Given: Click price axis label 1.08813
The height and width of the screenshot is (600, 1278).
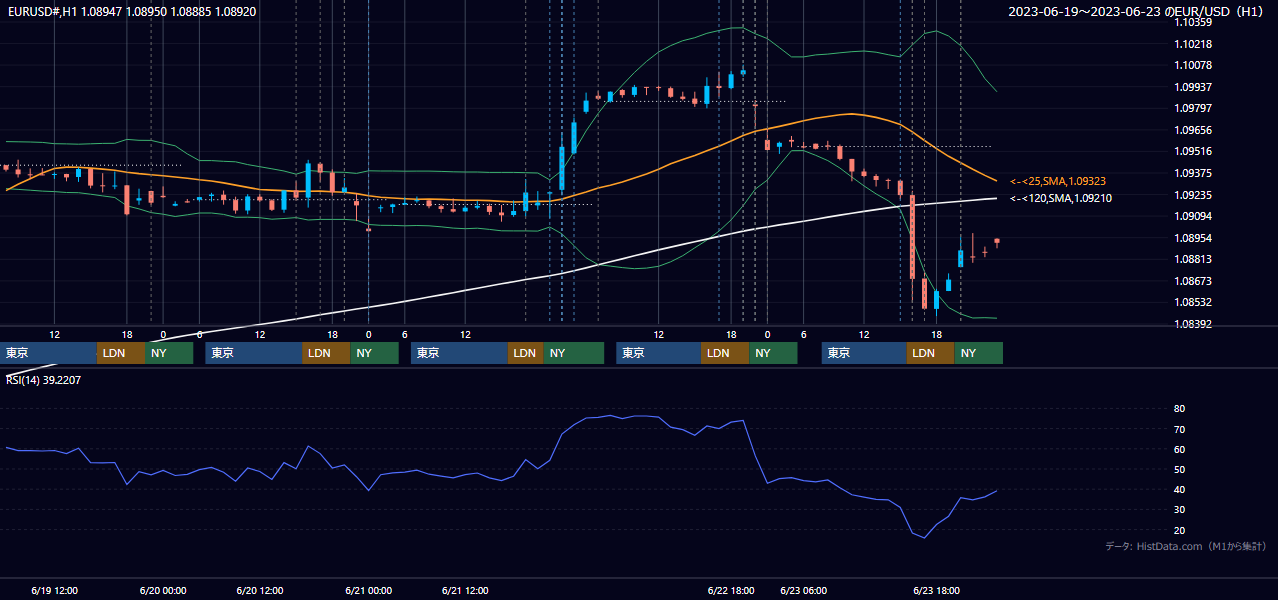Looking at the screenshot, I should pyautogui.click(x=1193, y=259).
